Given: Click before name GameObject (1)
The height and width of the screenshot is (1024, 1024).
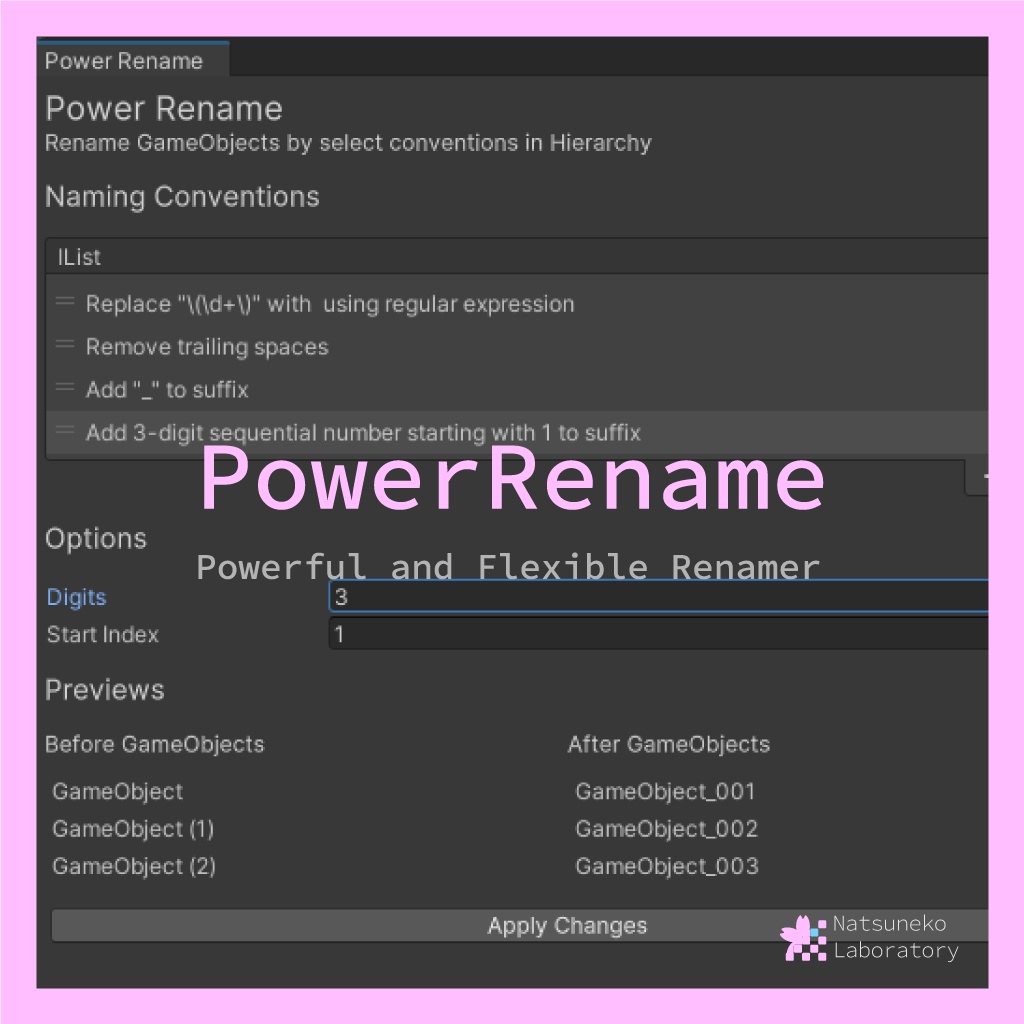Looking at the screenshot, I should pyautogui.click(x=133, y=829).
